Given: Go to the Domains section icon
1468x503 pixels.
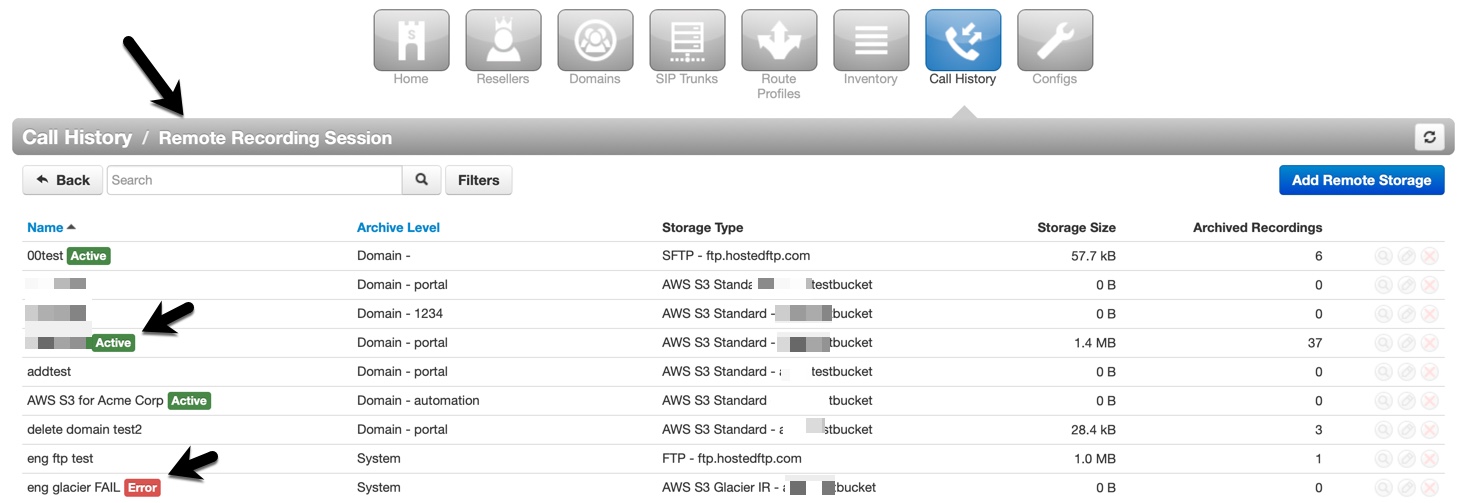Looking at the screenshot, I should point(595,41).
